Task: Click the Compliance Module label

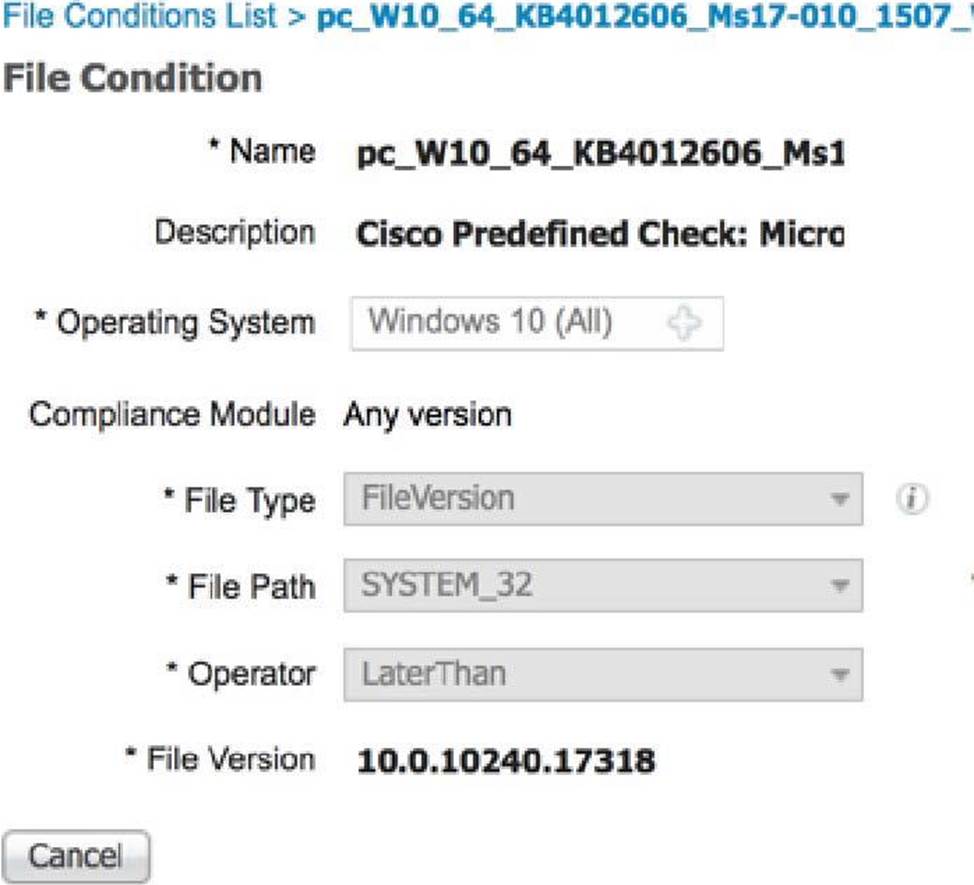Action: pyautogui.click(x=172, y=414)
